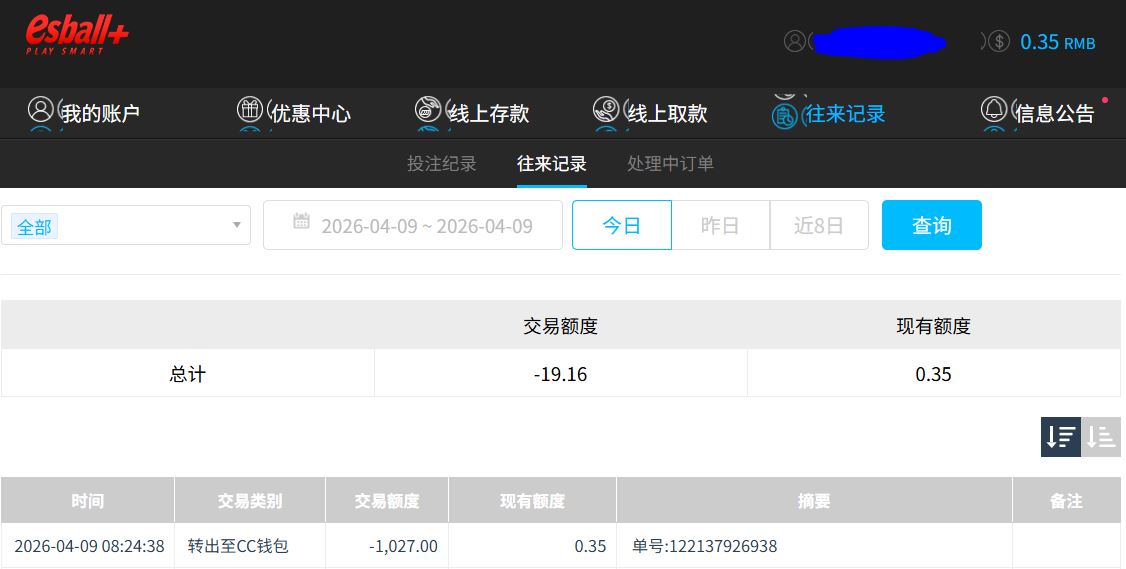This screenshot has height=569, width=1126.
Task: Select the 转出至CC钱包 transaction row
Action: pyautogui.click(x=238, y=546)
